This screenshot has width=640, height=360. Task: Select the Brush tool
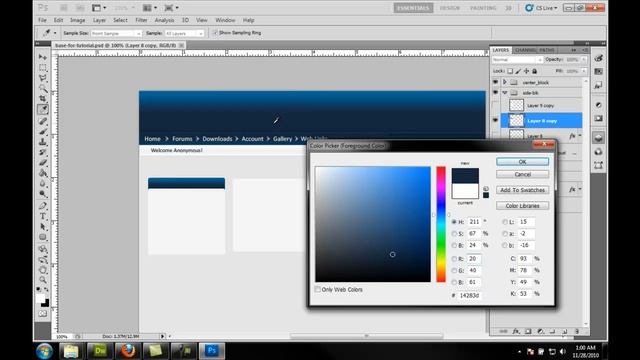tap(43, 131)
